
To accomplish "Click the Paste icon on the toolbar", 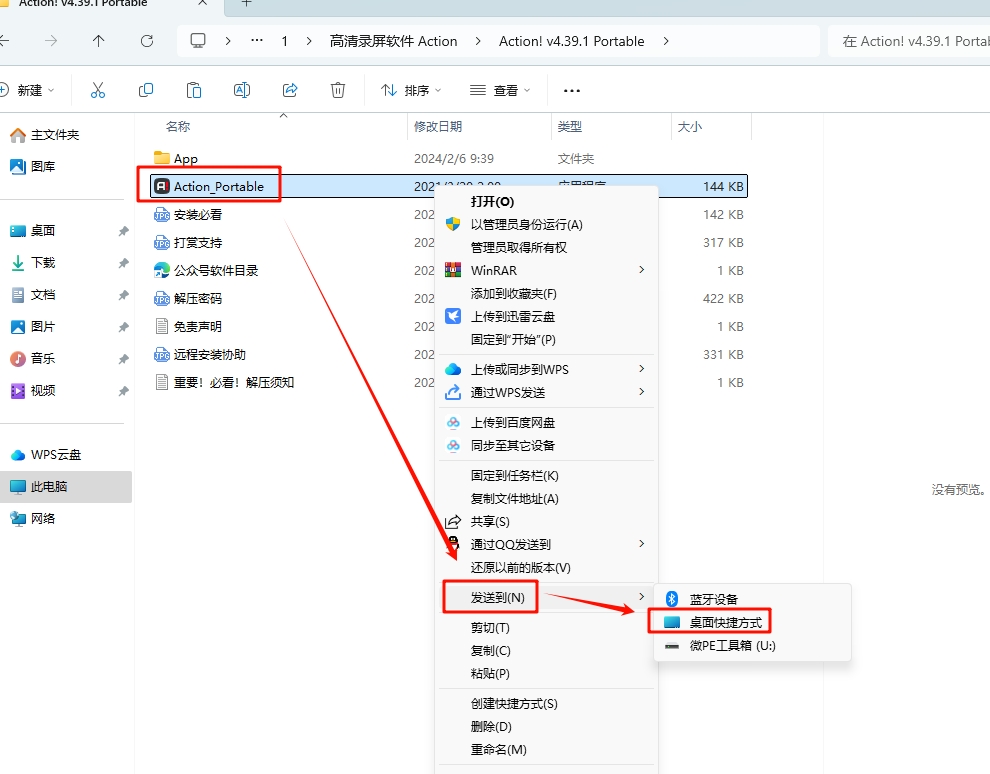I will click(193, 89).
